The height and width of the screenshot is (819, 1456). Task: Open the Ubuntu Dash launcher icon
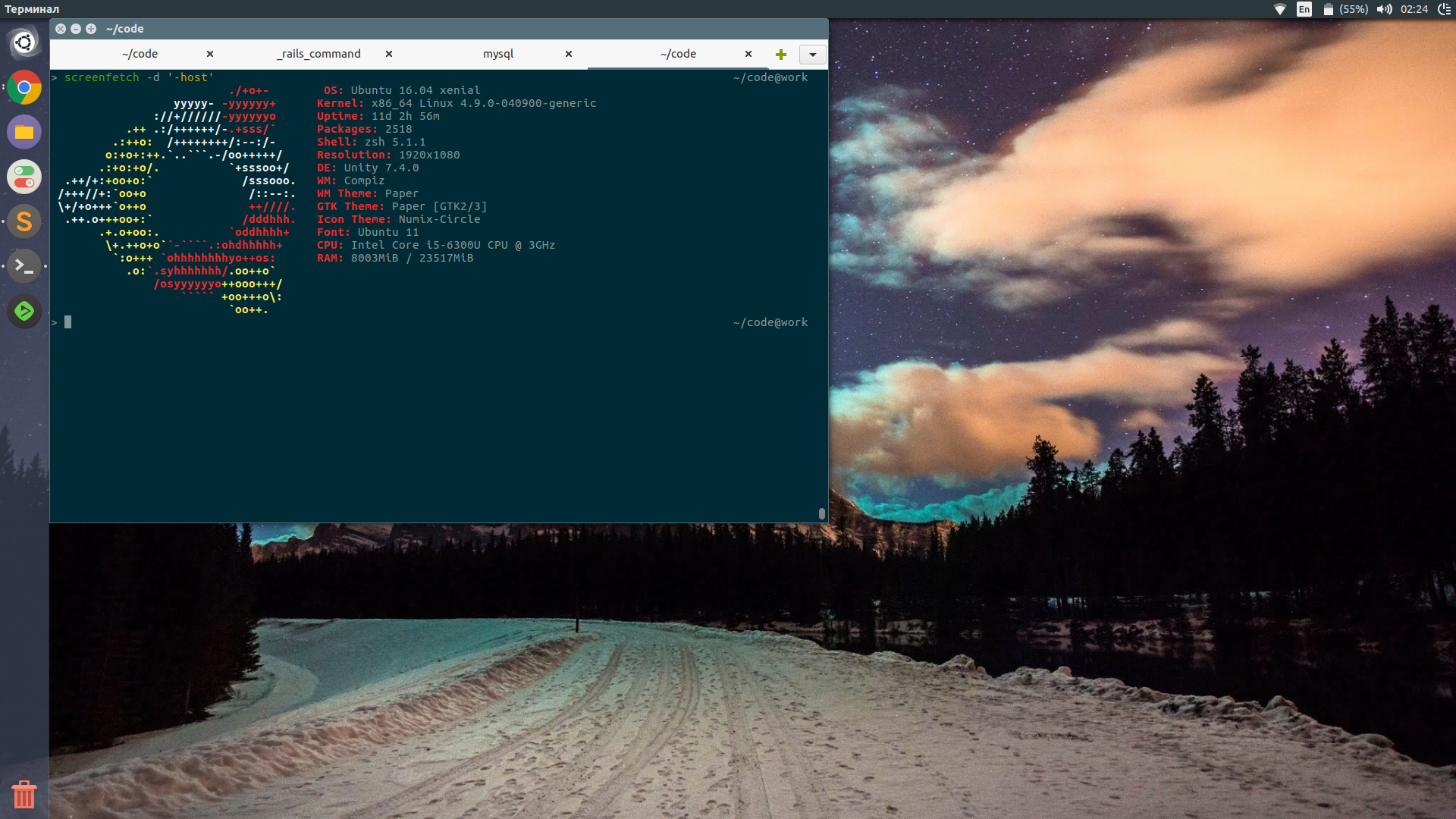coord(24,42)
